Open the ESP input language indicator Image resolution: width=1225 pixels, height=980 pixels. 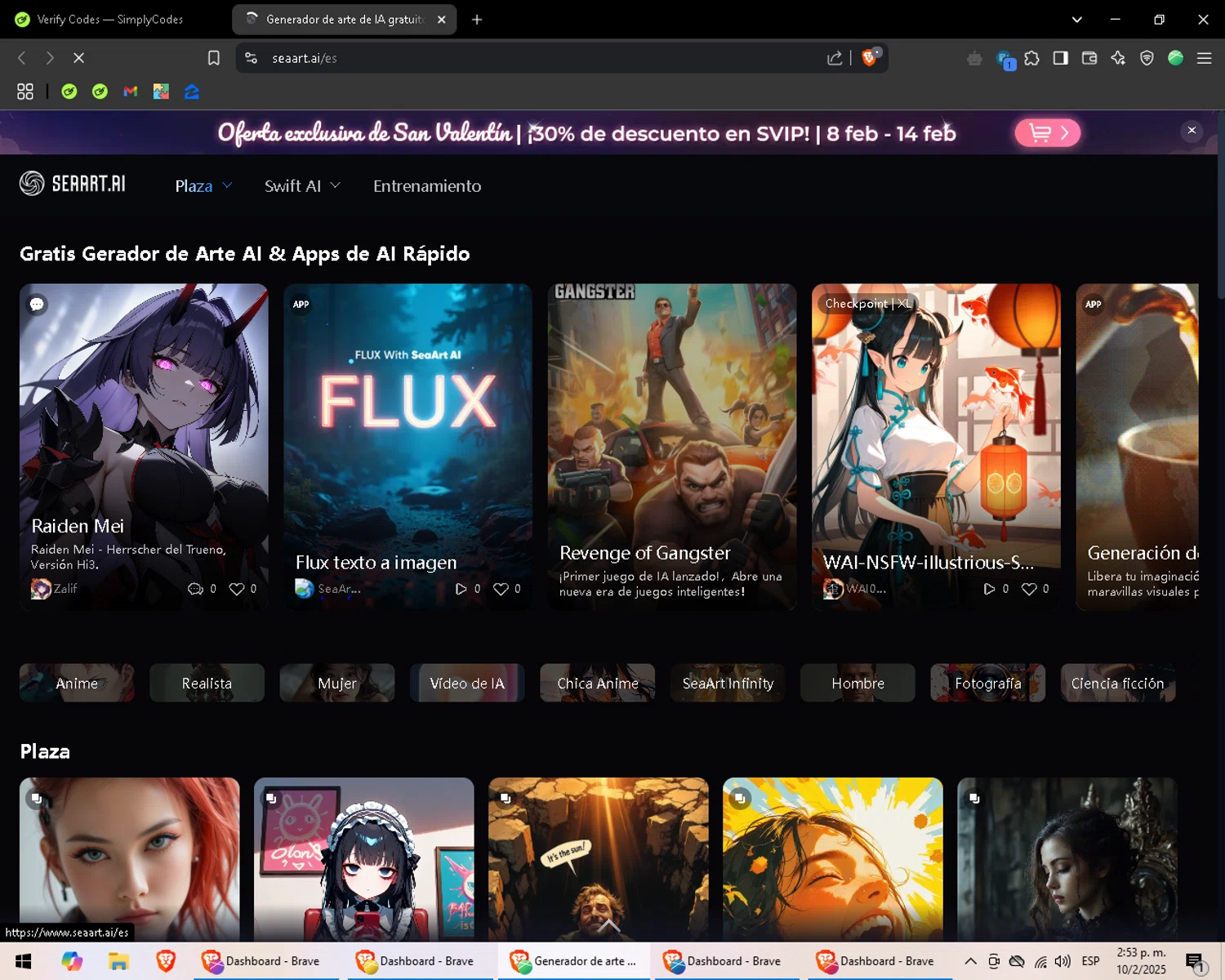click(x=1090, y=961)
